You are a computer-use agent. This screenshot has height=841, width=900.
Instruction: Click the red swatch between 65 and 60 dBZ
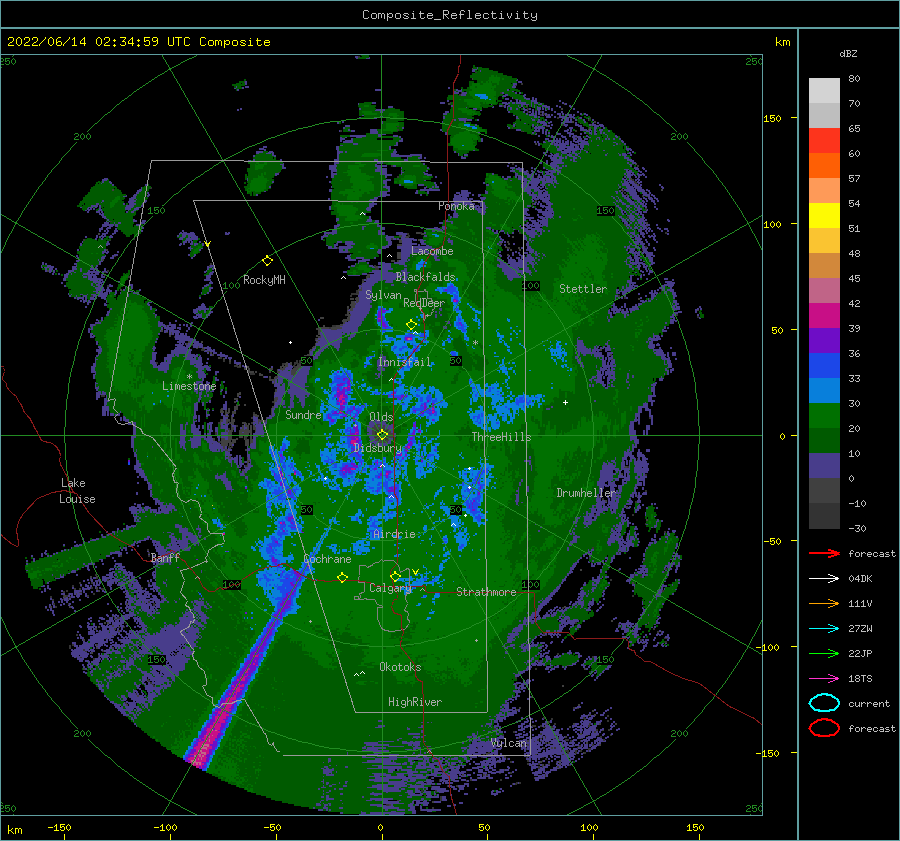pyautogui.click(x=824, y=141)
